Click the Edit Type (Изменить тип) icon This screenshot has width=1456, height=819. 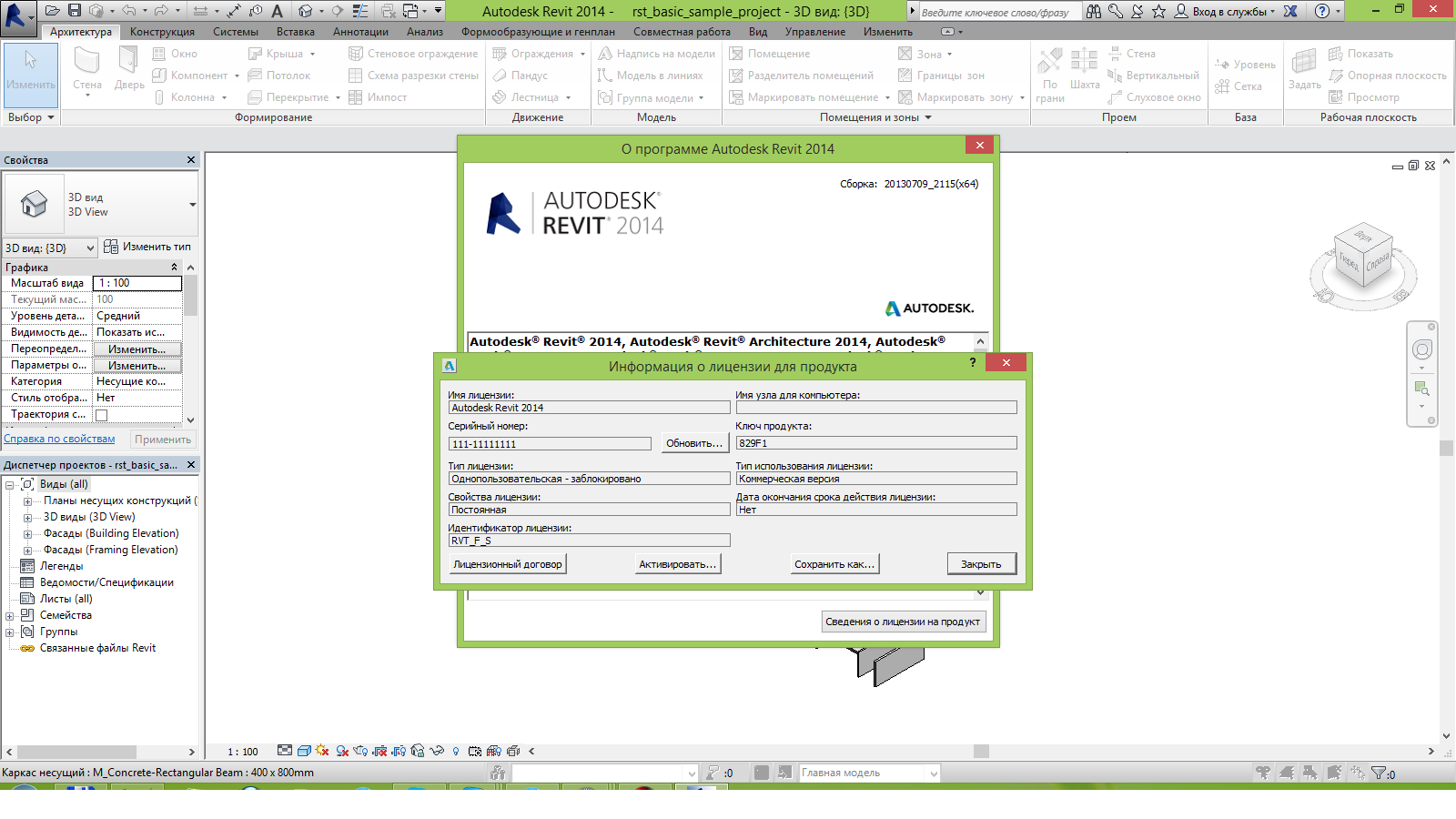[111, 247]
